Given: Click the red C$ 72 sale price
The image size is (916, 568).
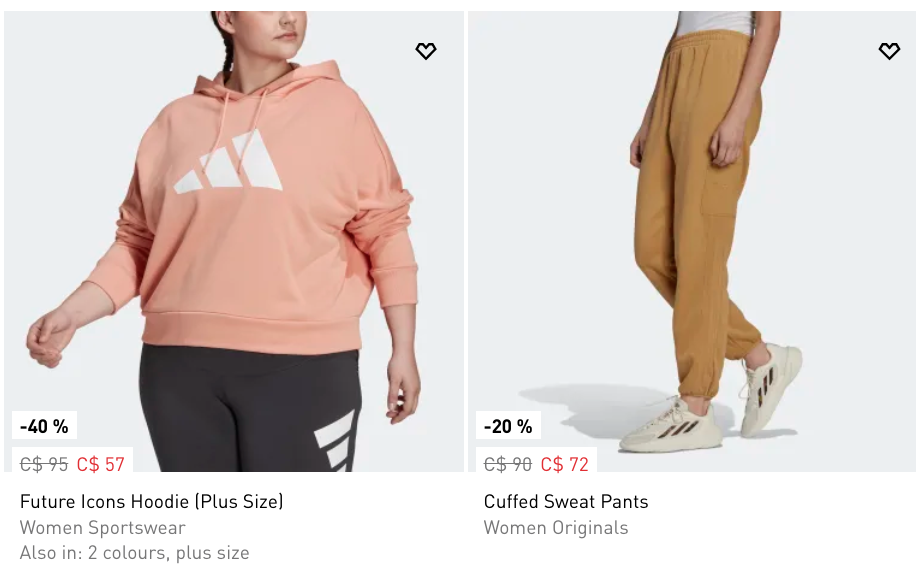Looking at the screenshot, I should pyautogui.click(x=564, y=464).
